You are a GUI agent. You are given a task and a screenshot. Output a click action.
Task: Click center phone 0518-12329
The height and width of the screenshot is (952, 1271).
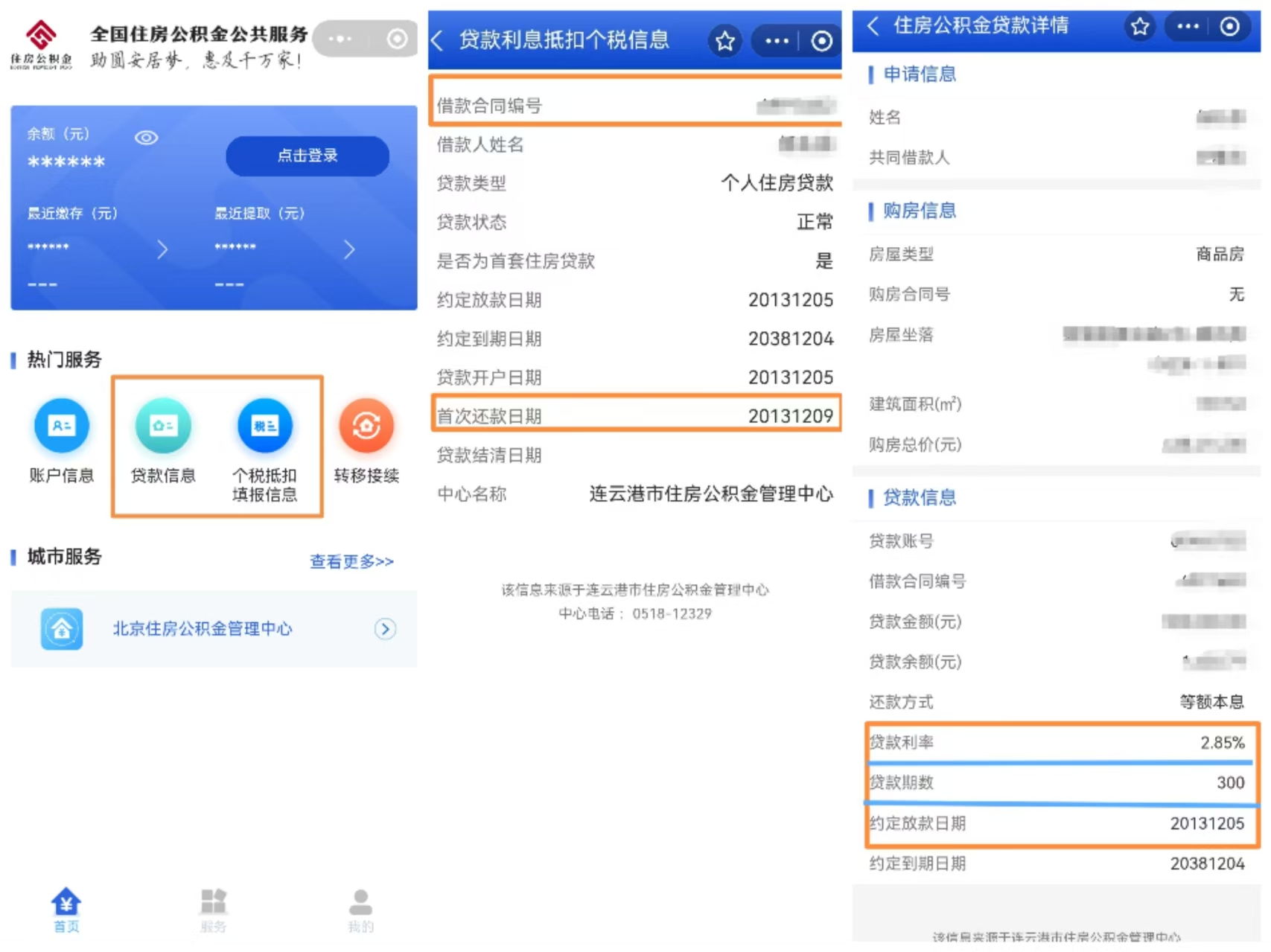coord(672,613)
